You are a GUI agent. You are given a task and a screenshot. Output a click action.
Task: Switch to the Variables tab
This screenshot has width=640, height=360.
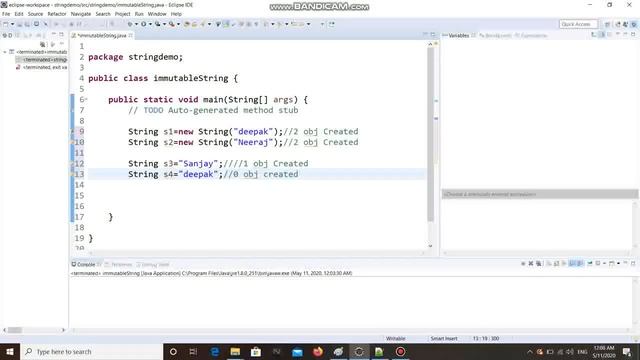[459, 36]
